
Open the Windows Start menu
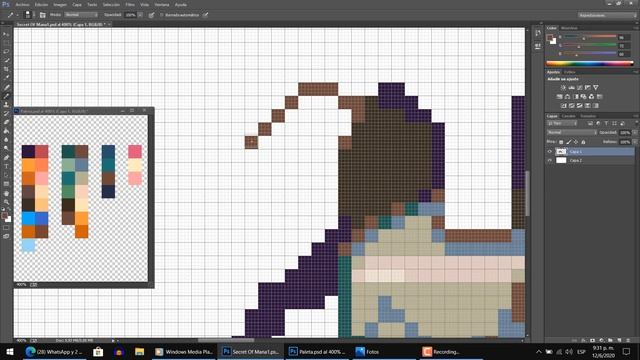click(10, 351)
